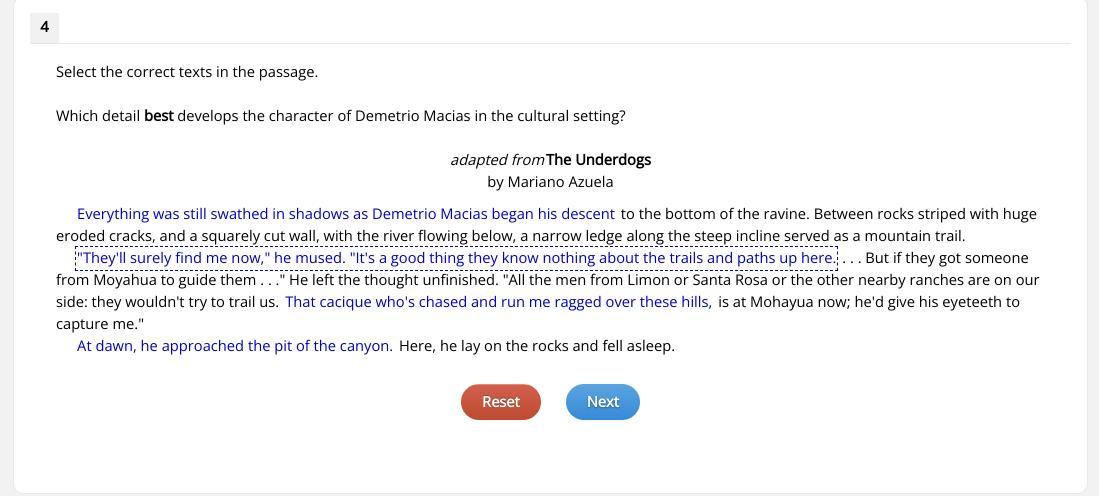
Task: Click 'Here, he lay on the rocks' sentence
Action: 537,346
